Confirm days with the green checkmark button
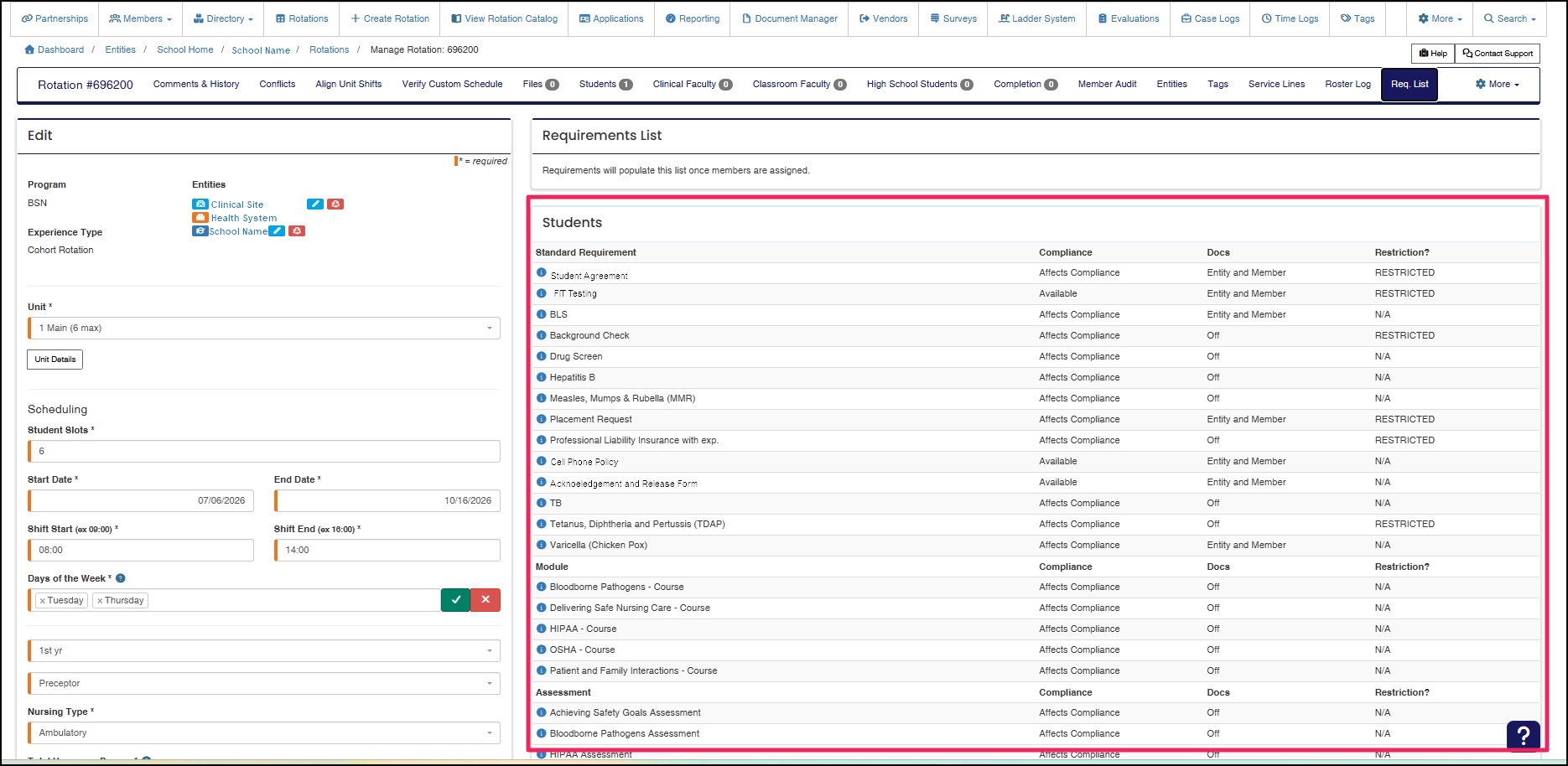 click(x=456, y=600)
